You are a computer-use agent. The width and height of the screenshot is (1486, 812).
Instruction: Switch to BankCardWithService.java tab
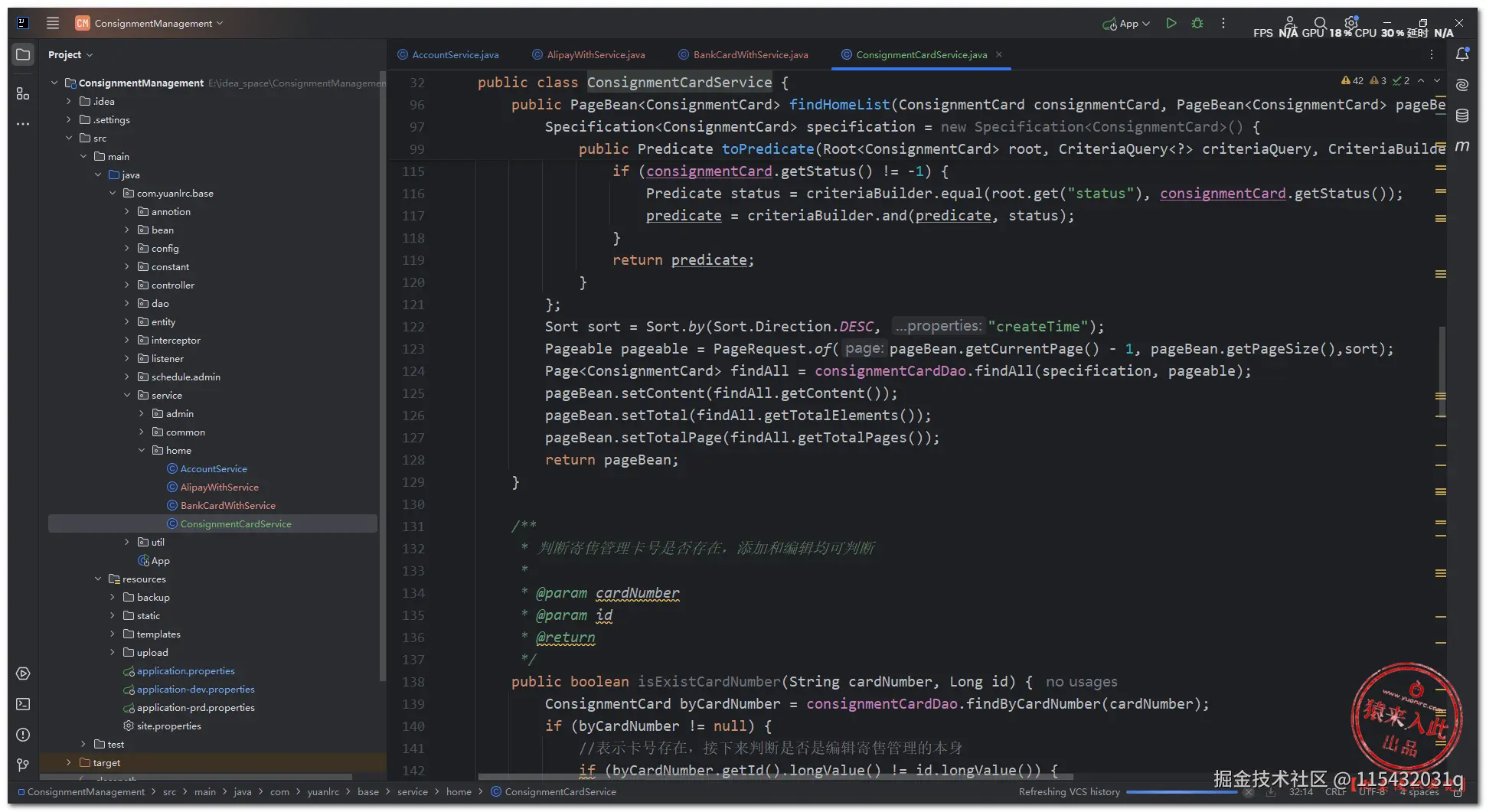[x=743, y=54]
